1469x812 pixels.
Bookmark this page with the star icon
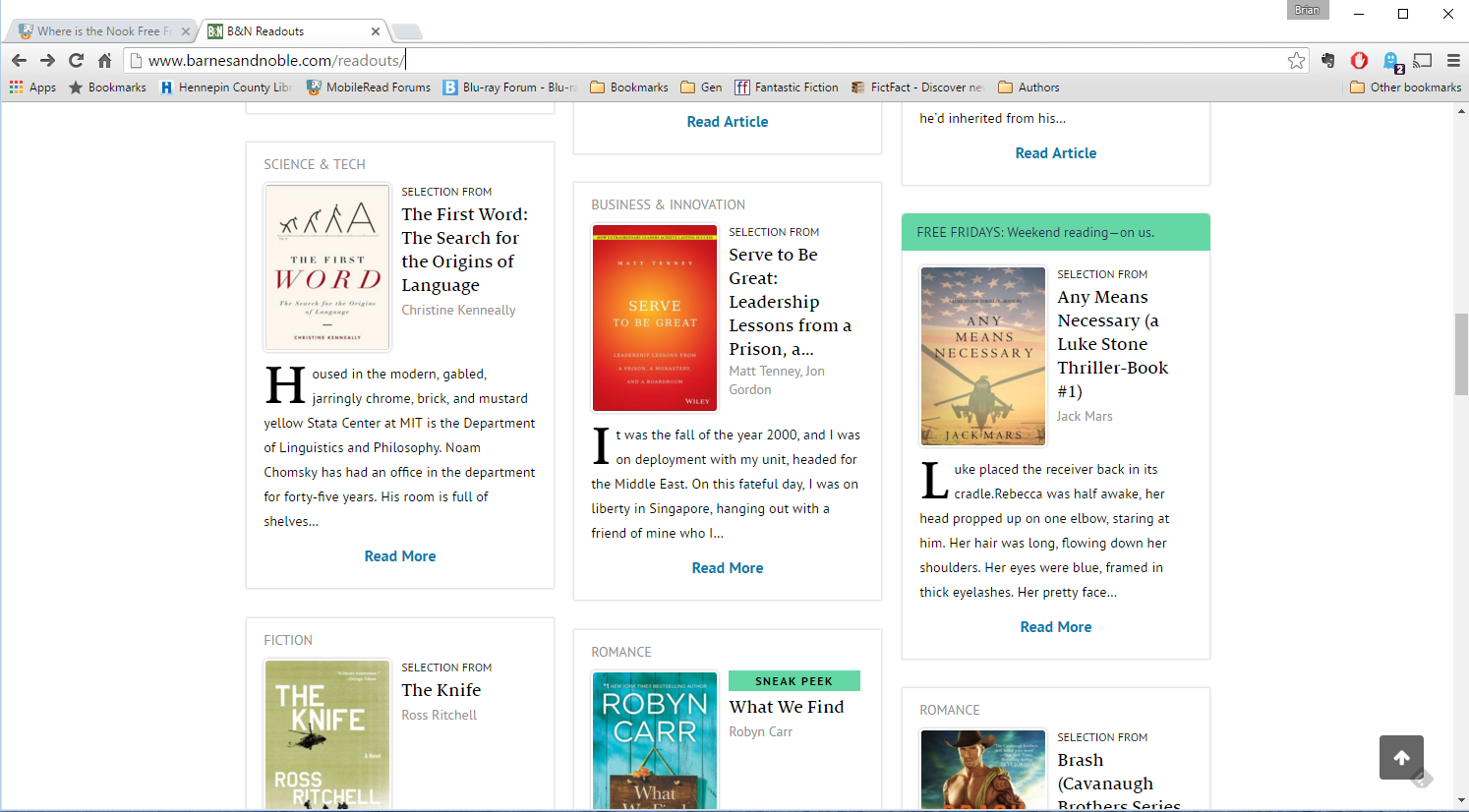(x=1297, y=60)
